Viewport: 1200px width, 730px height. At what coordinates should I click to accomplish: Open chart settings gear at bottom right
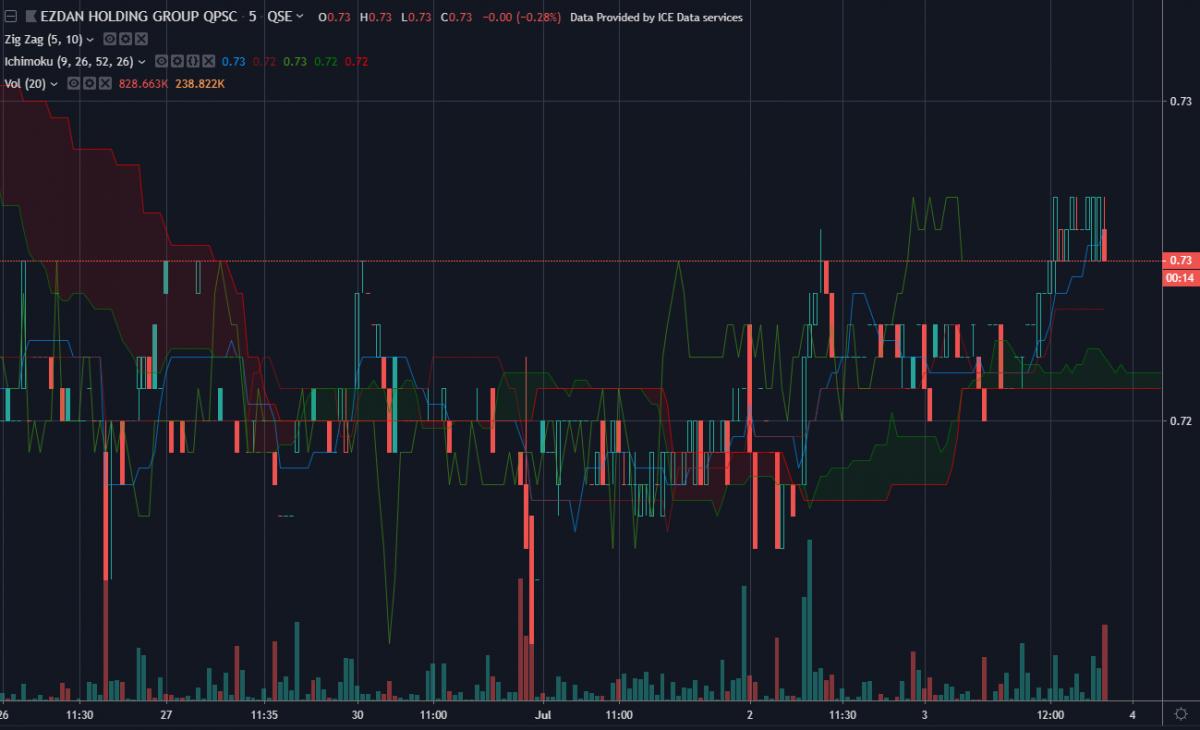[1180, 714]
